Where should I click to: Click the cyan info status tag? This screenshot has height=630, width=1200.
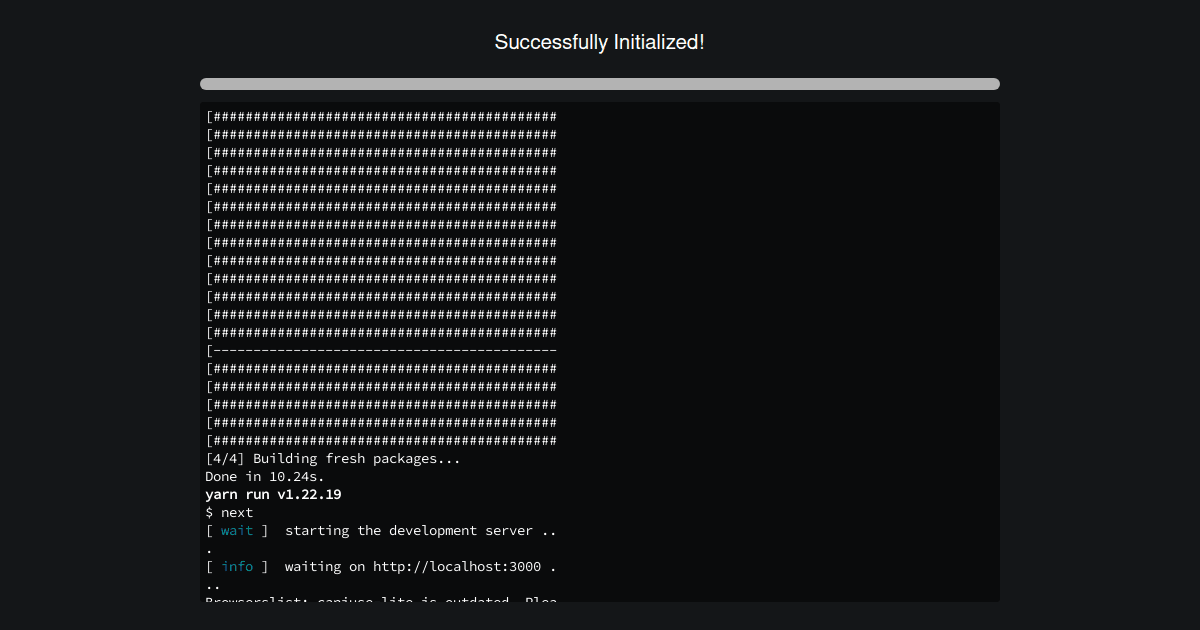click(237, 567)
